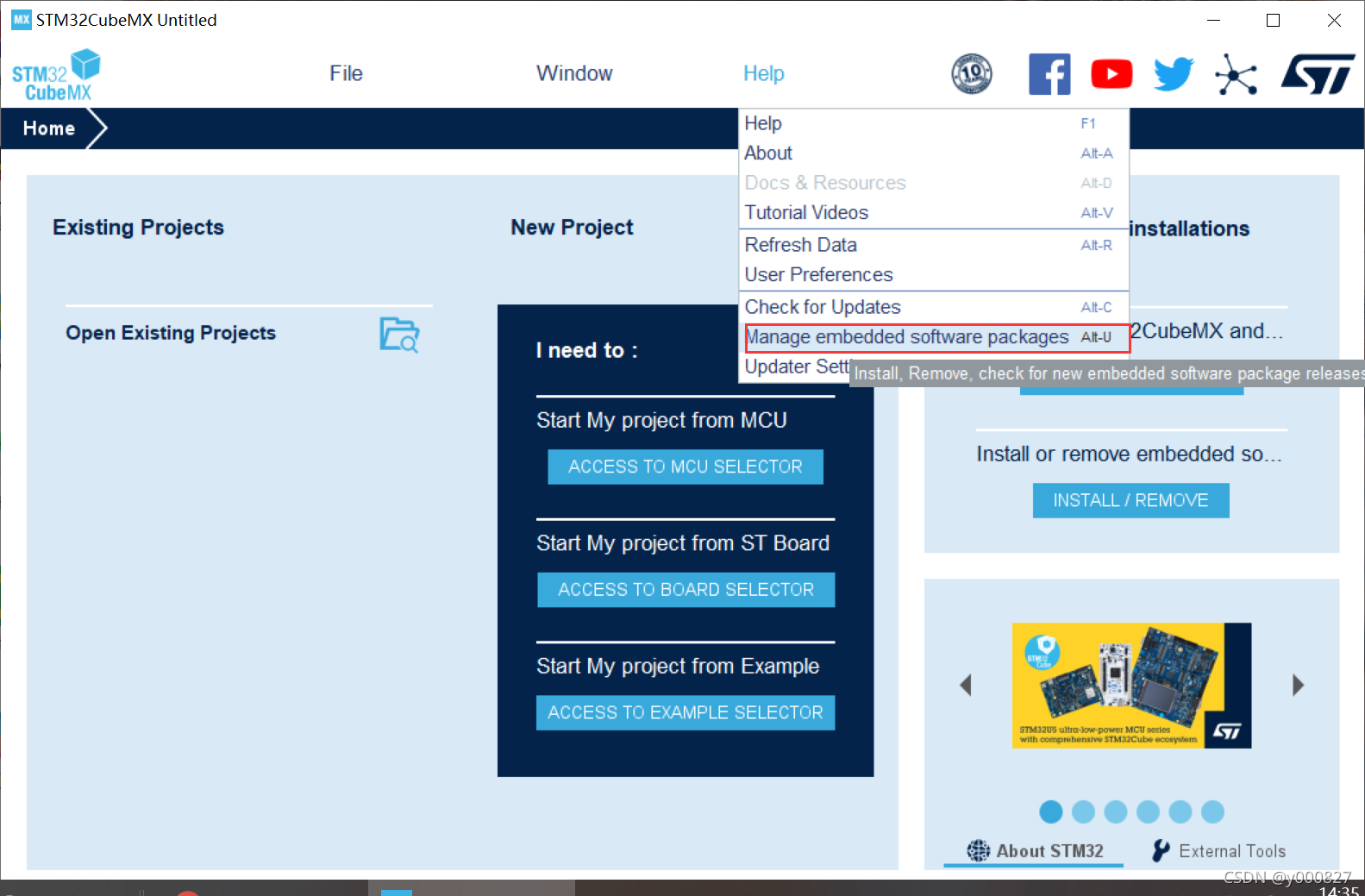Click 'Start My project from ST Board' text
The height and width of the screenshot is (896, 1365).
(x=683, y=543)
